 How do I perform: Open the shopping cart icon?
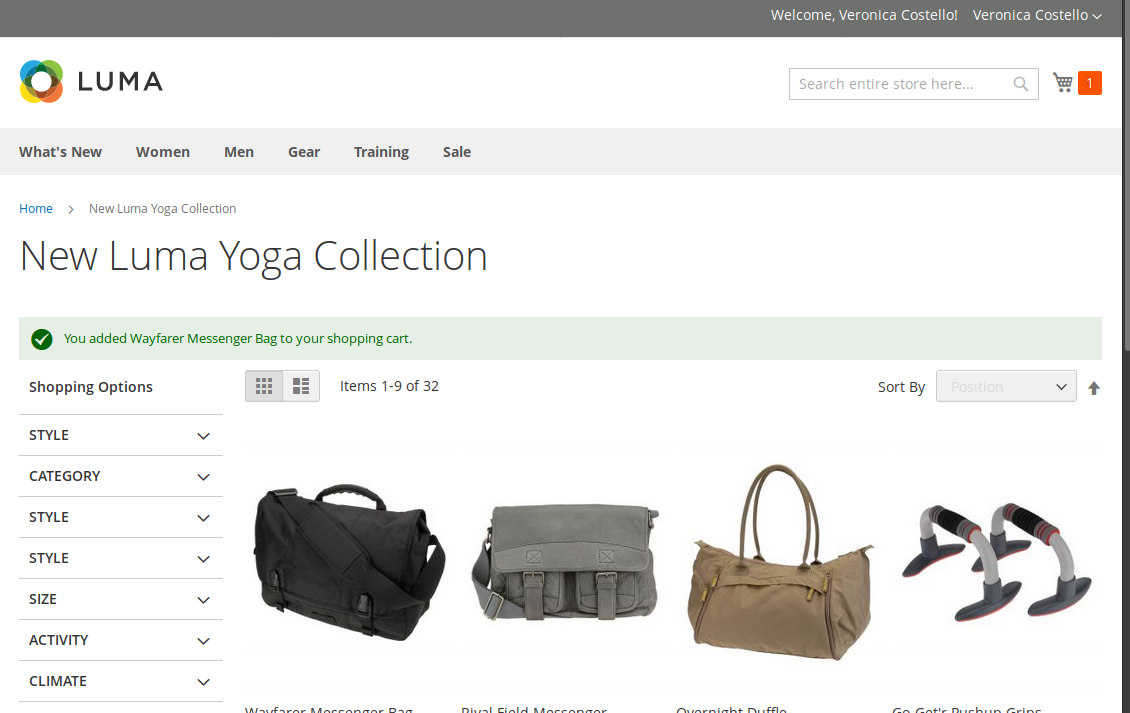1063,83
